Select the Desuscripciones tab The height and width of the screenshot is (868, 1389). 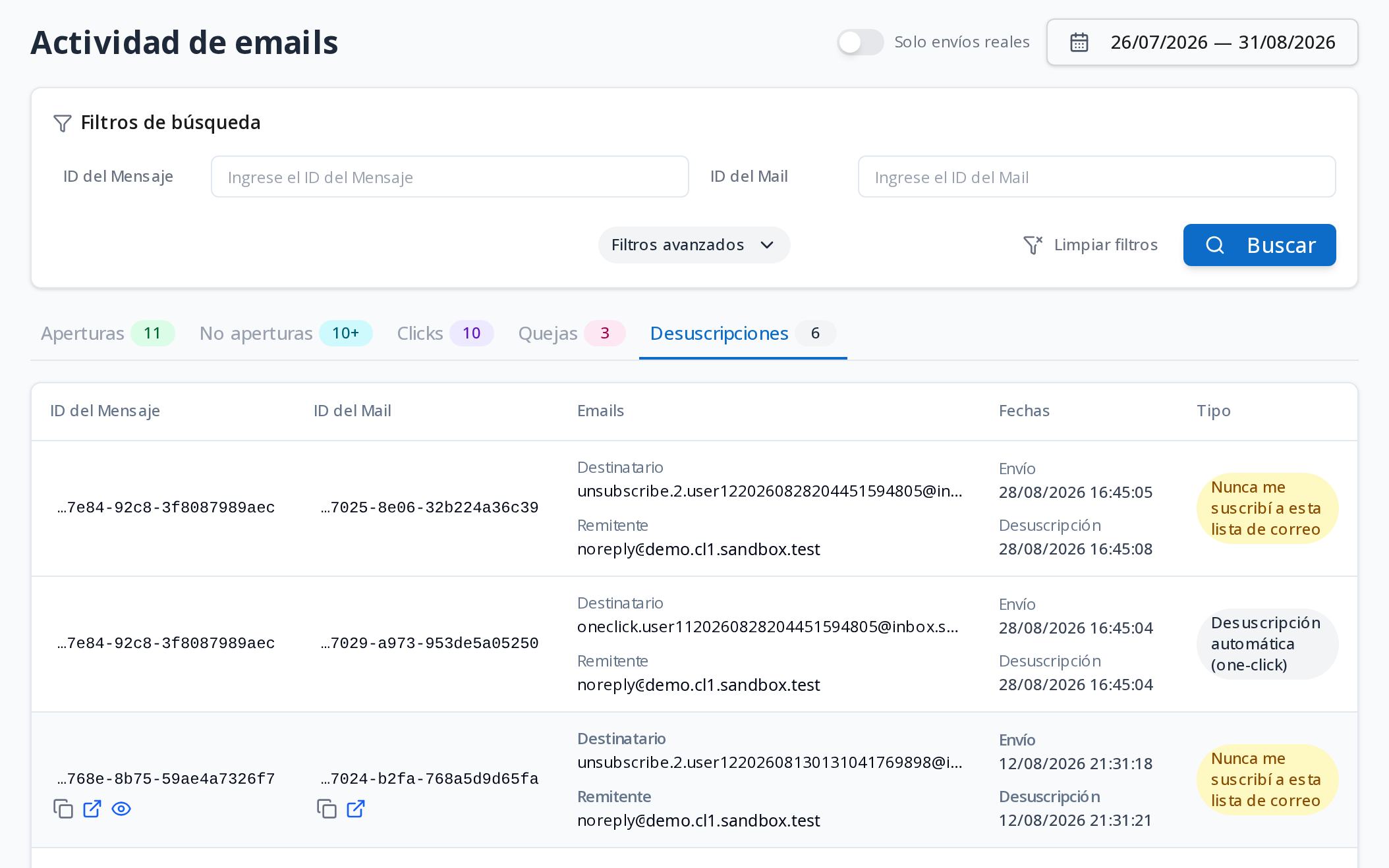[743, 333]
